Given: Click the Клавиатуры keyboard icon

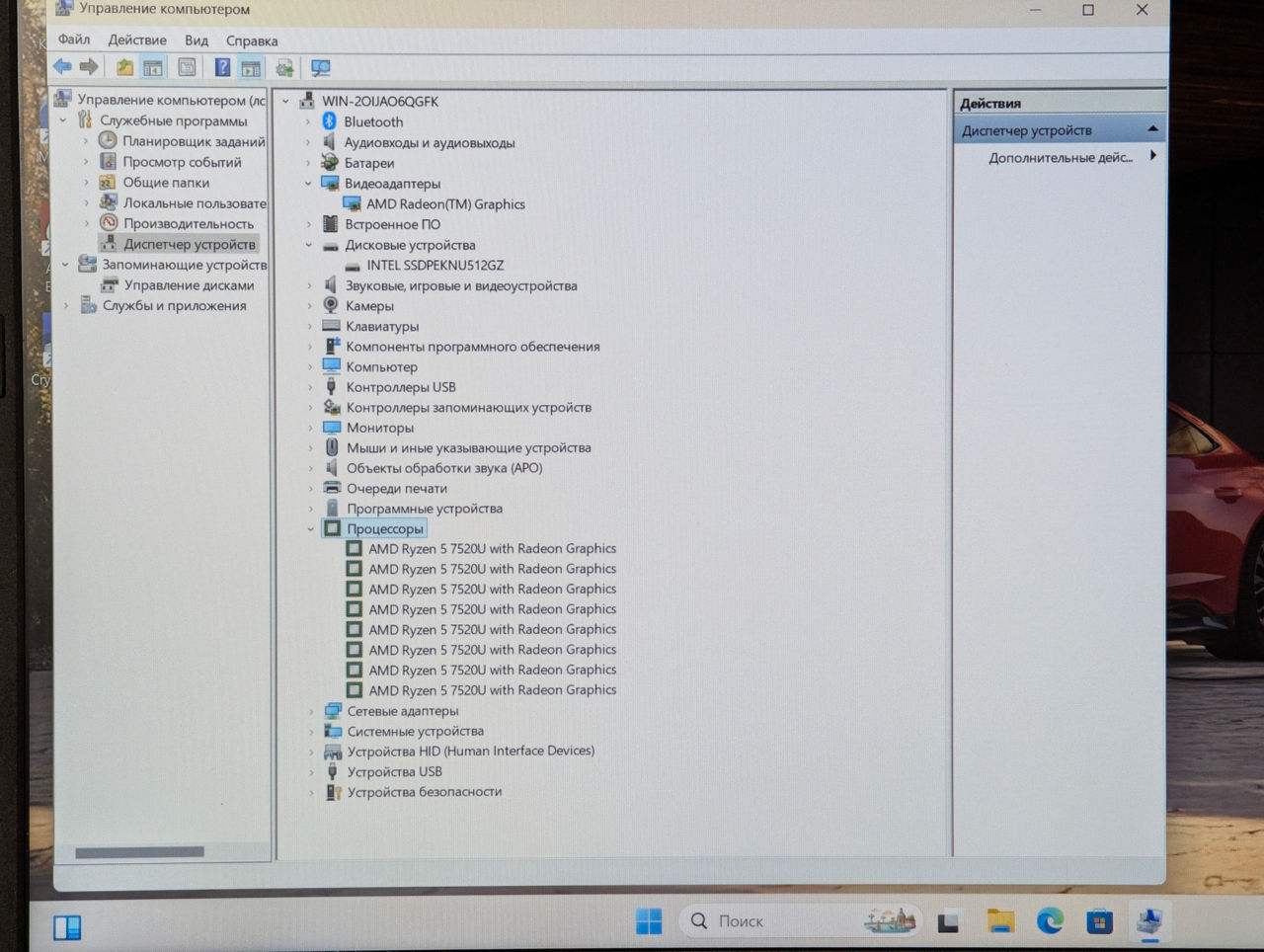Looking at the screenshot, I should point(331,326).
